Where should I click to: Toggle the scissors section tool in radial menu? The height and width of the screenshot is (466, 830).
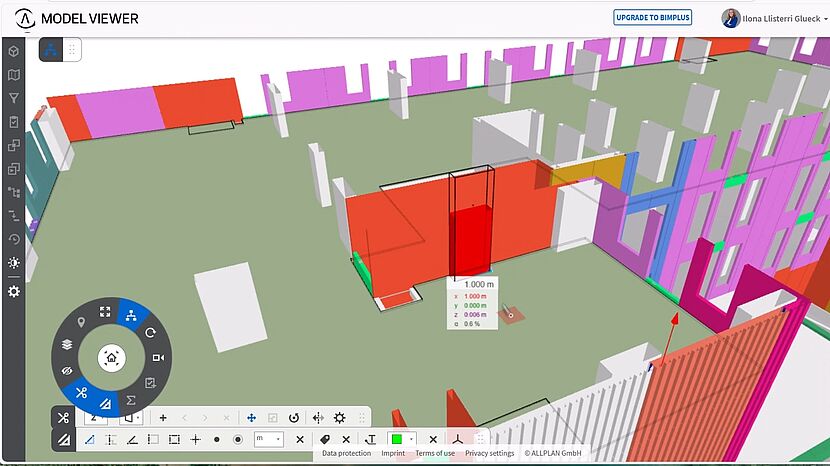point(82,391)
